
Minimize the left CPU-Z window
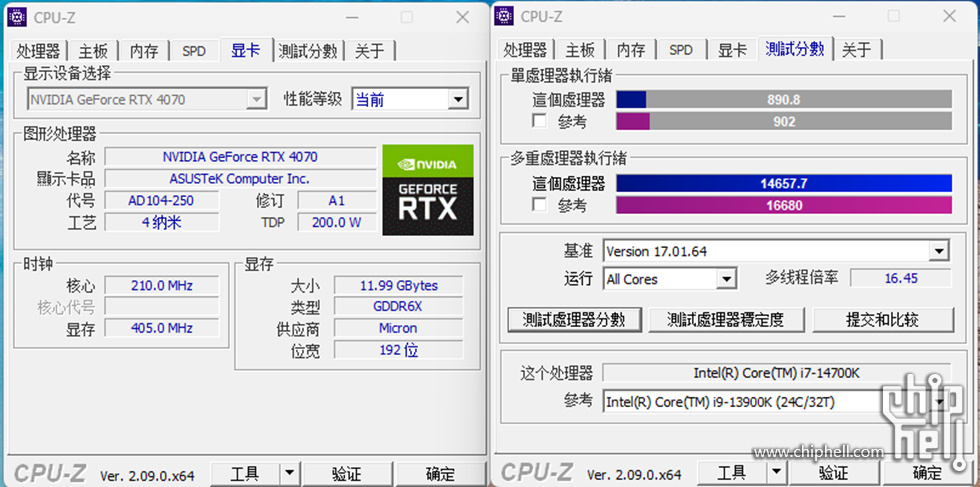tap(352, 18)
